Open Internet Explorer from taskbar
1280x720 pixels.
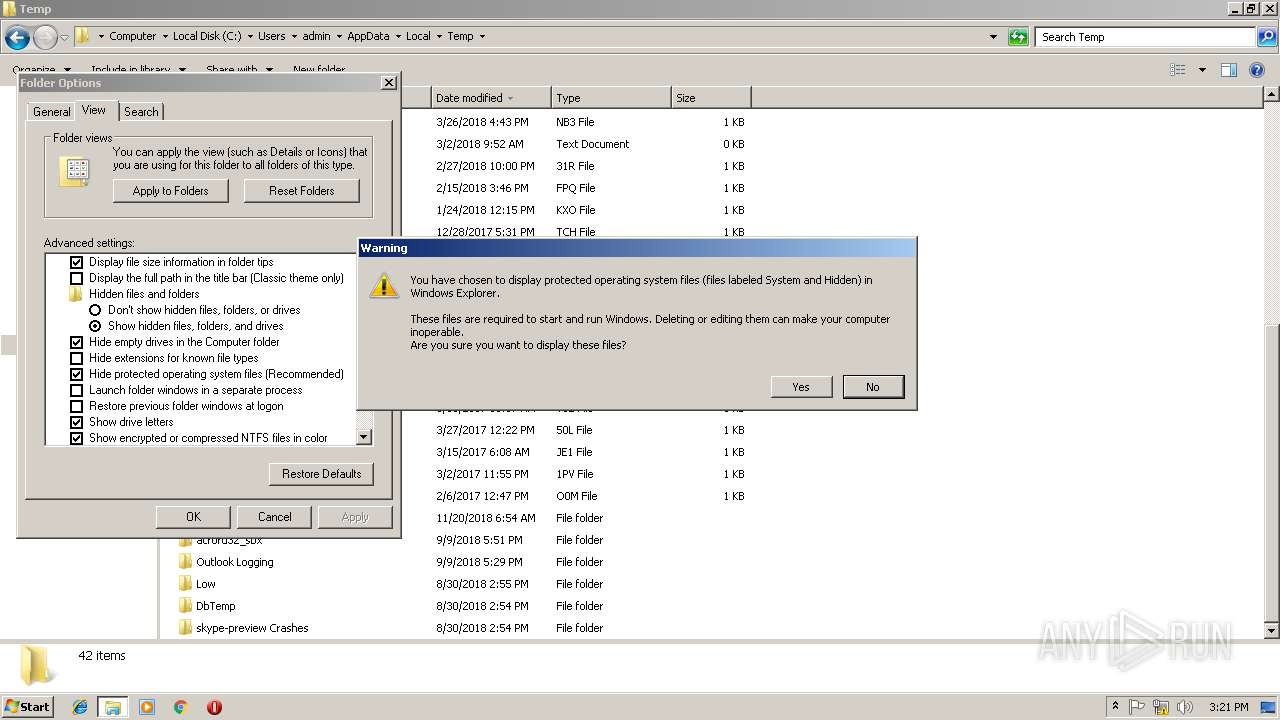tap(80, 707)
